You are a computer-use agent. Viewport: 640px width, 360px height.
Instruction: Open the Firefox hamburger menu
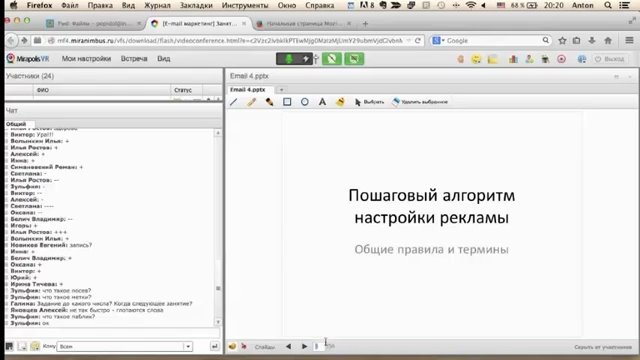[x=629, y=40]
